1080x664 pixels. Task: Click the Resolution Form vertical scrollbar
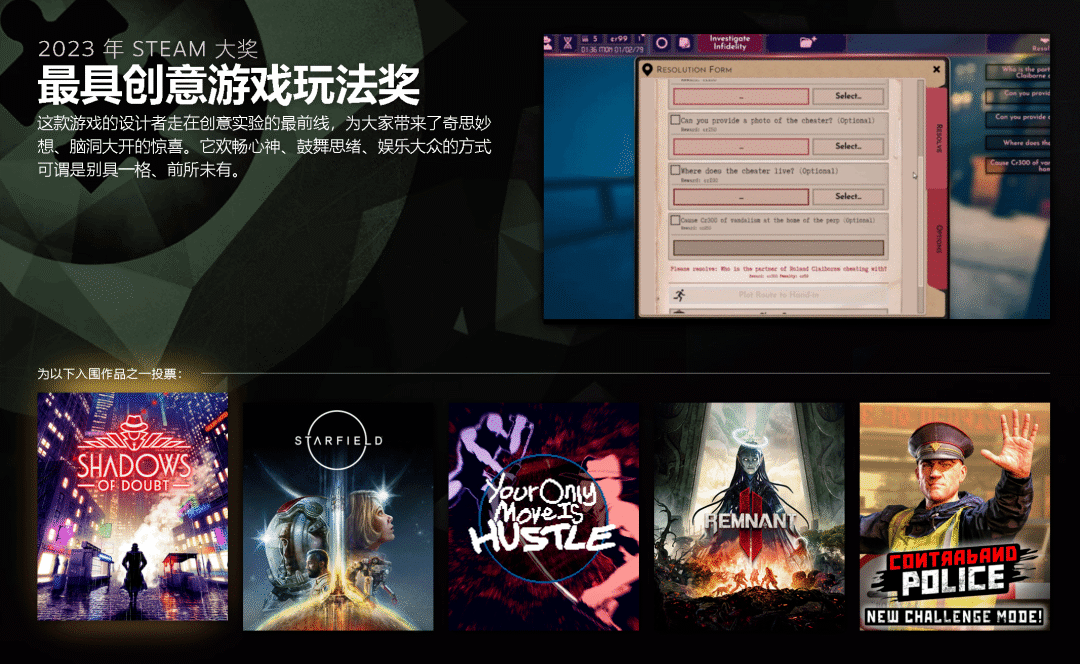coord(920,196)
